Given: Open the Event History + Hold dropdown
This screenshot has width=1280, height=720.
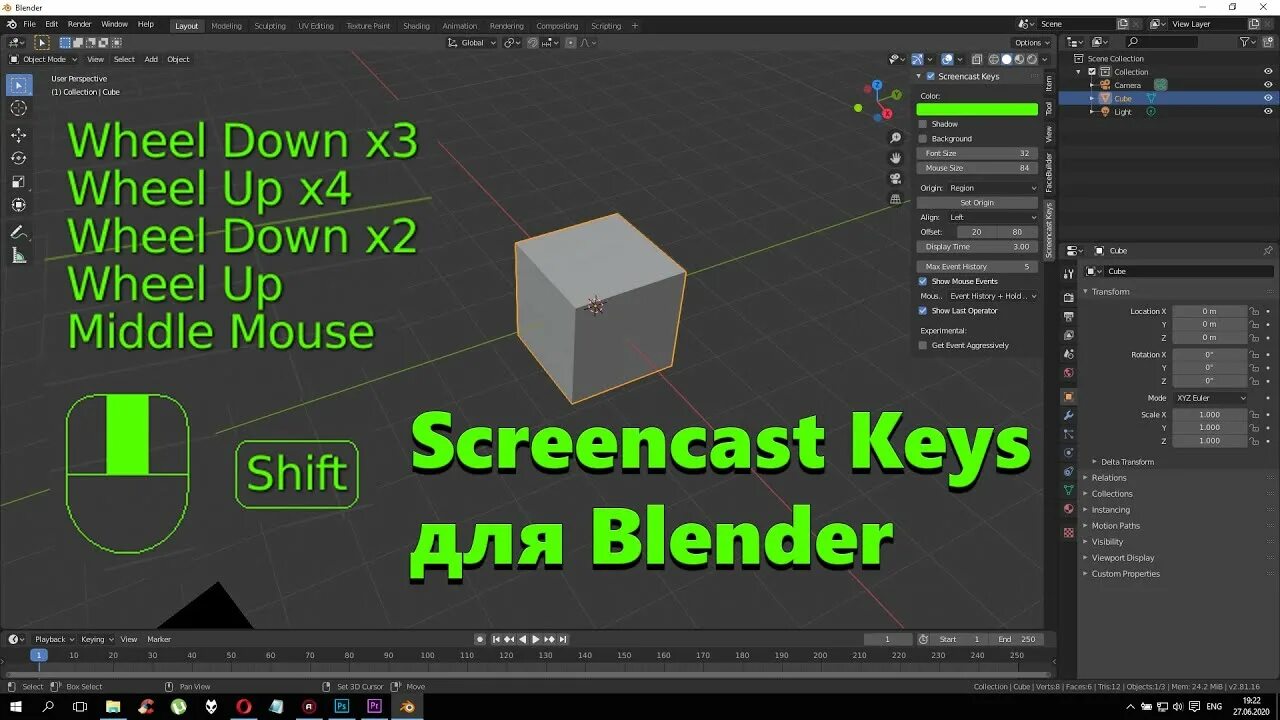Looking at the screenshot, I should (x=992, y=296).
